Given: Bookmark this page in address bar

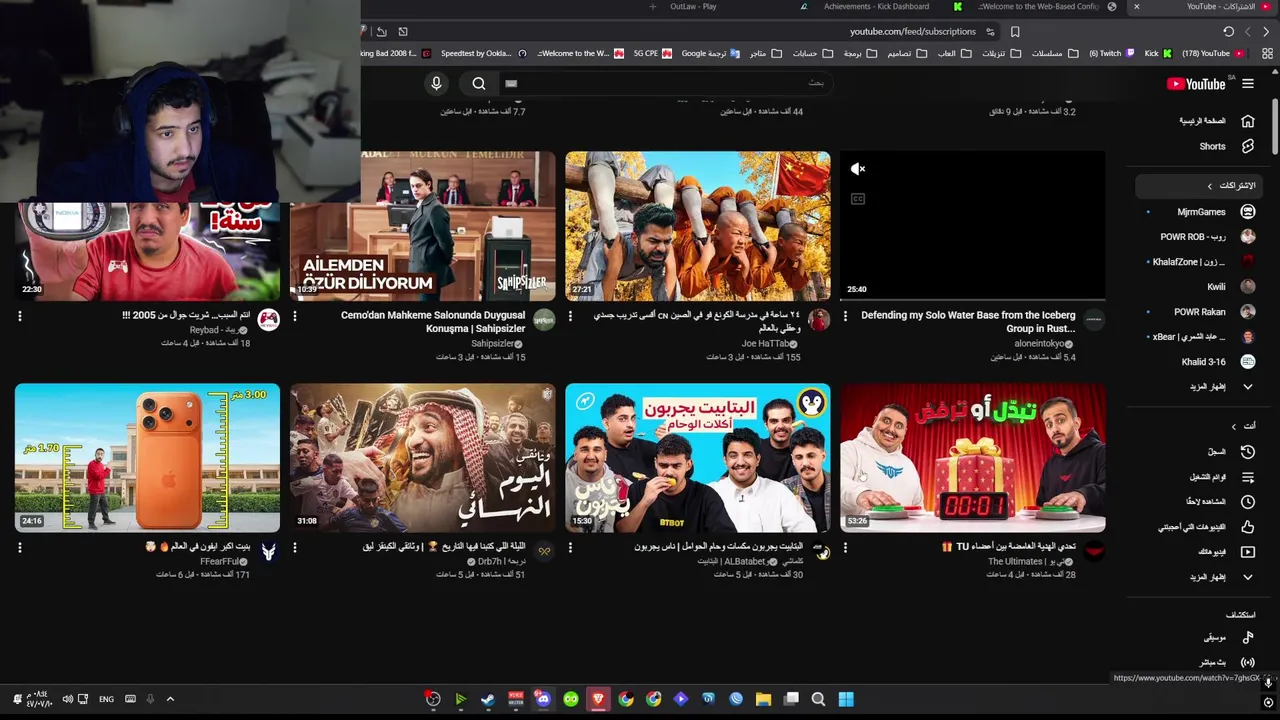Looking at the screenshot, I should (1015, 32).
